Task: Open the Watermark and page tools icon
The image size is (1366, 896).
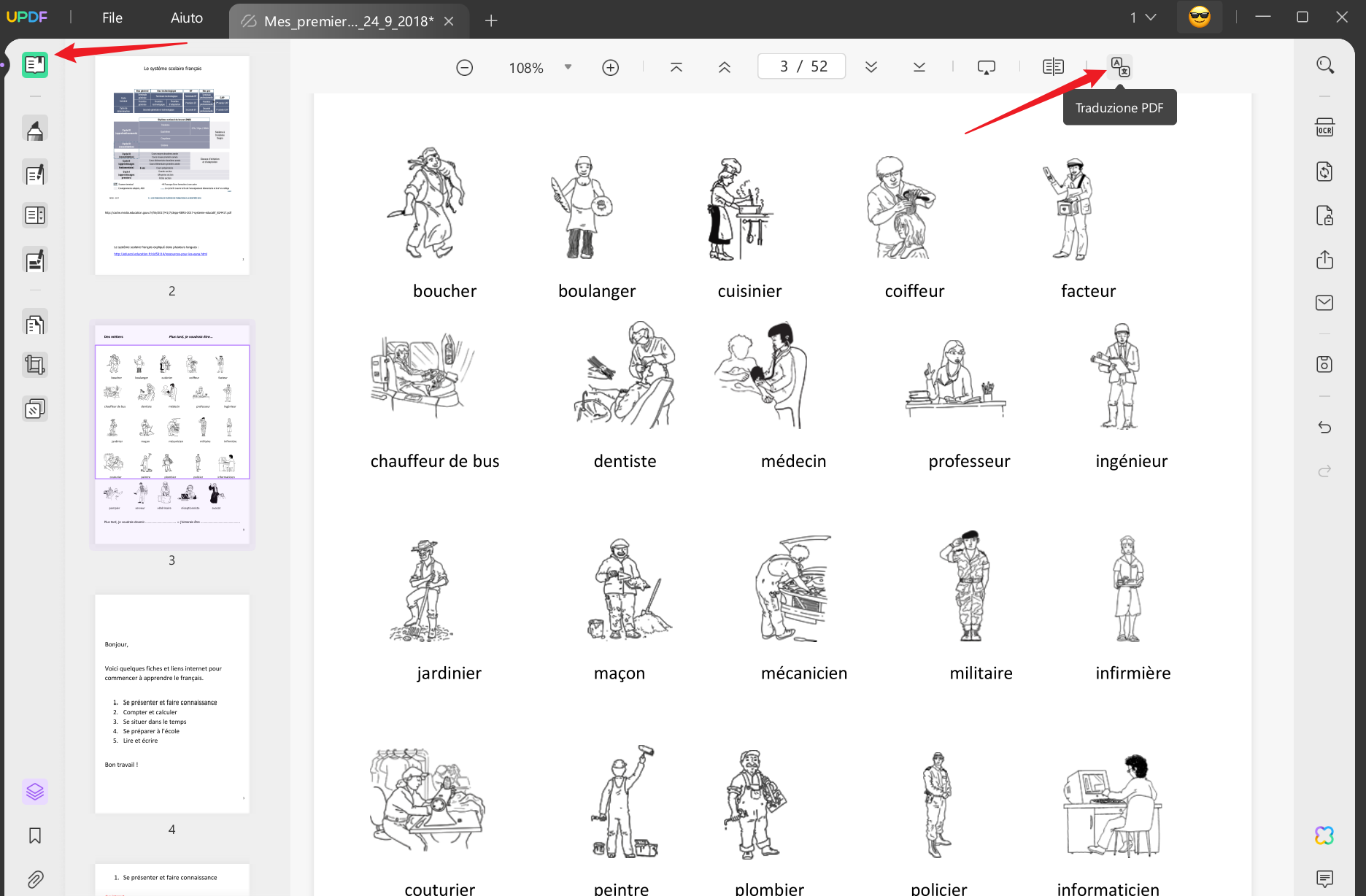Action: point(34,409)
